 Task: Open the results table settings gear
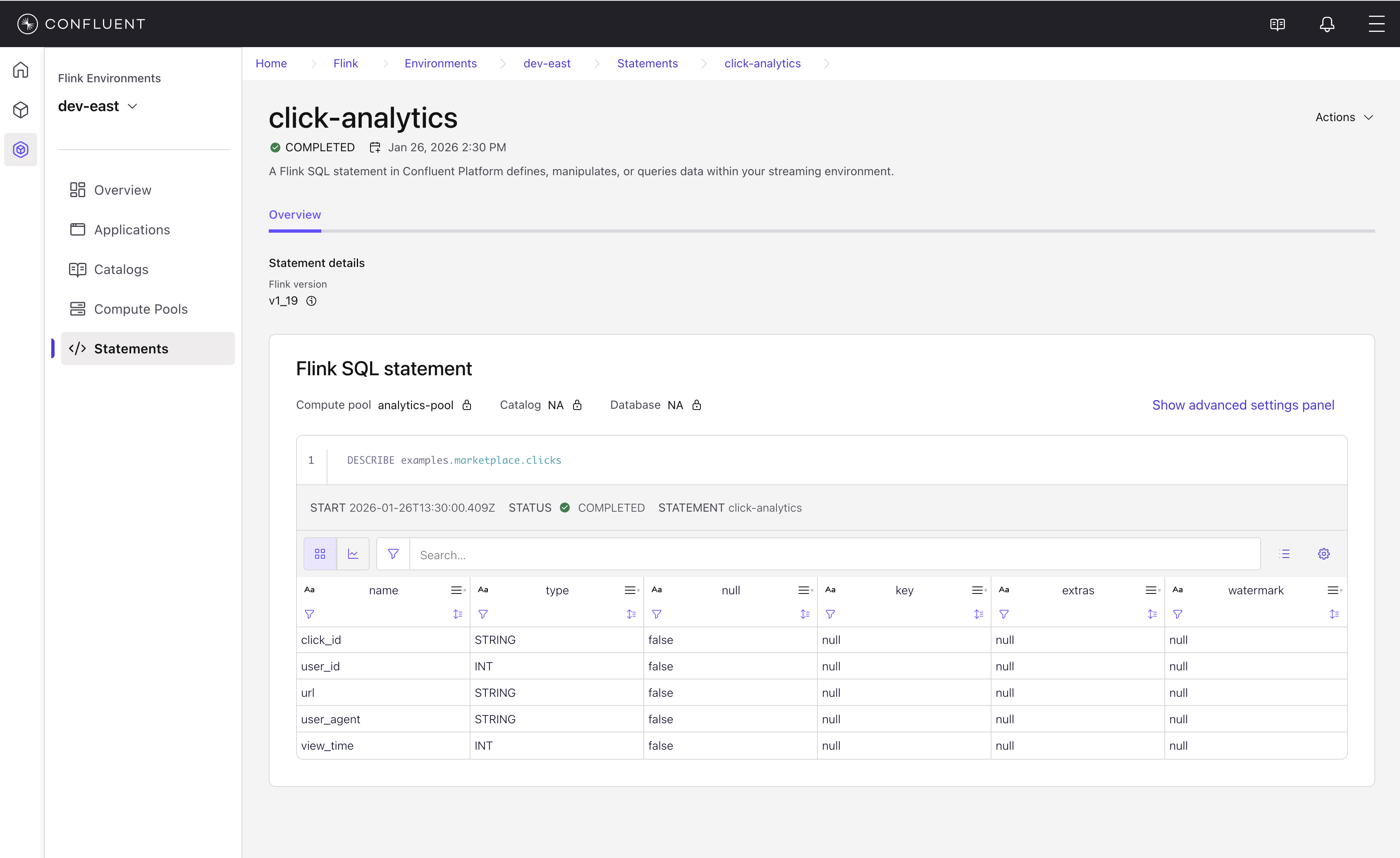[1323, 554]
